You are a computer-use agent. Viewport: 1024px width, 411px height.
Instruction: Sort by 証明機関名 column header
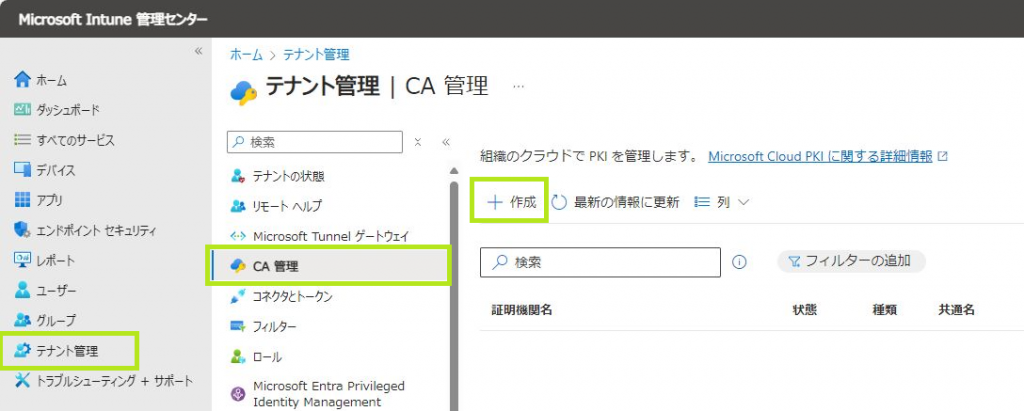(522, 310)
